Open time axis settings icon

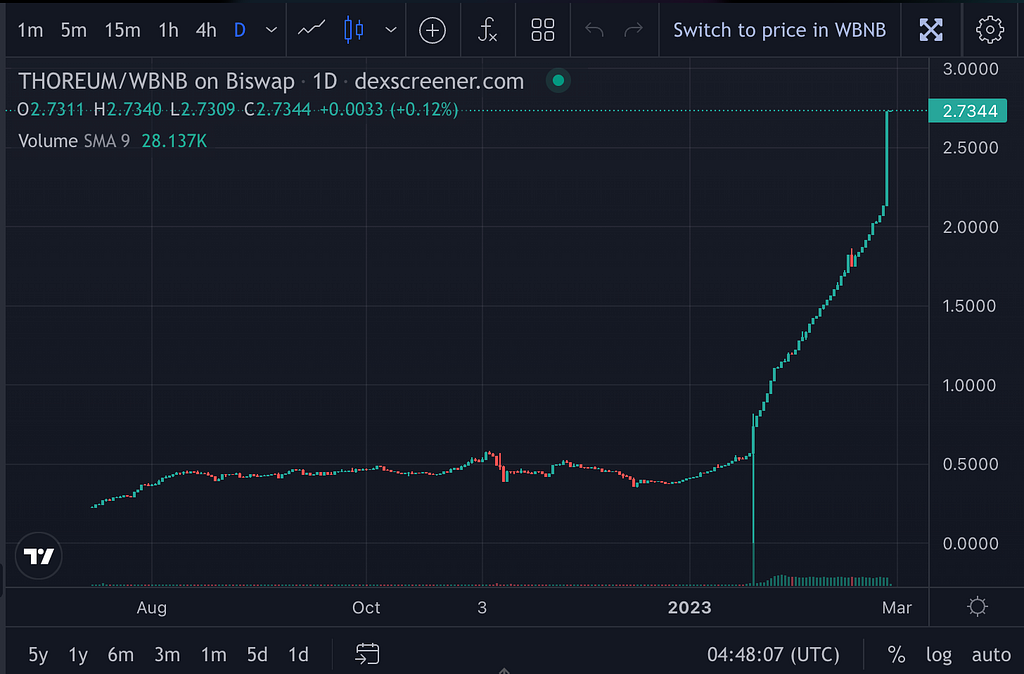978,607
